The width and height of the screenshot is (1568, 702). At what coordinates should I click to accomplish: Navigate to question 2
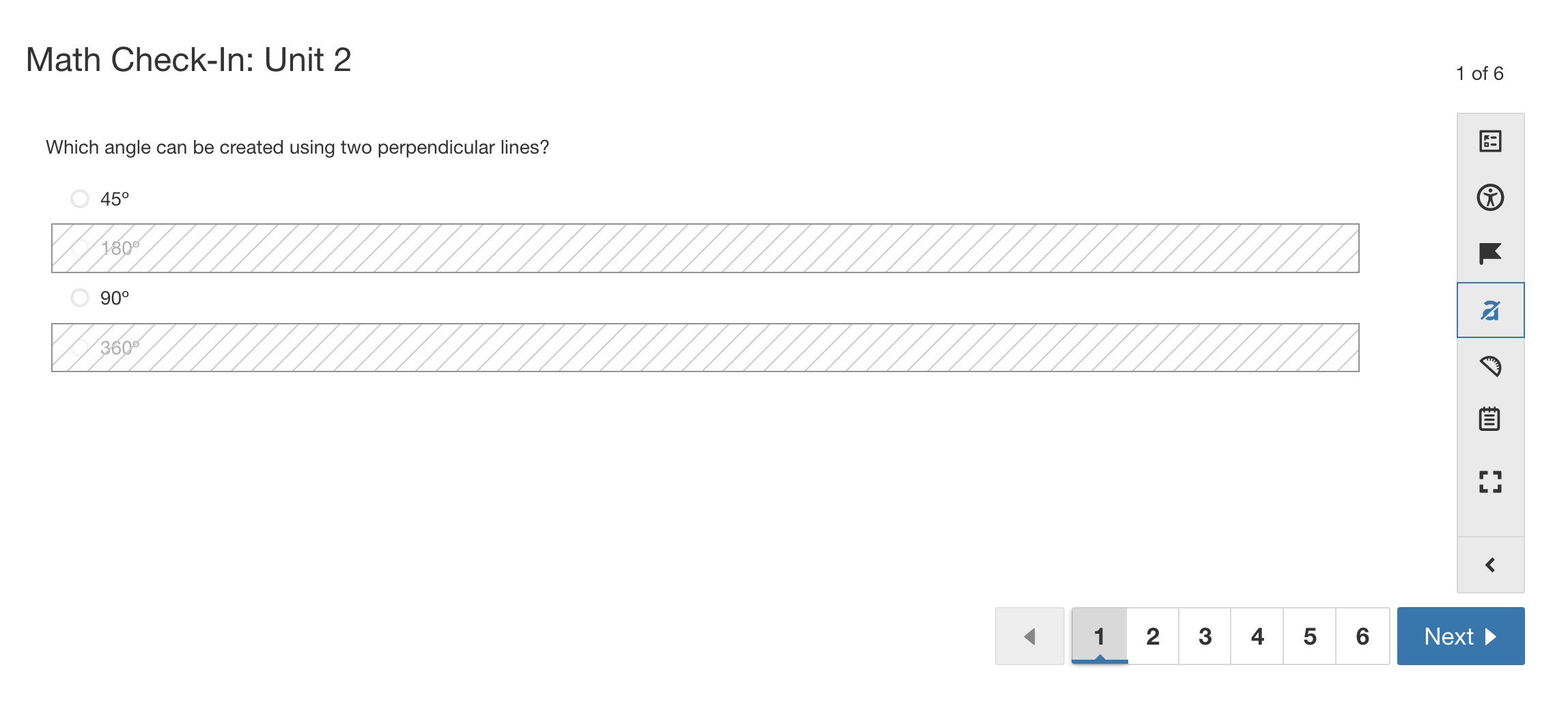tap(1152, 636)
